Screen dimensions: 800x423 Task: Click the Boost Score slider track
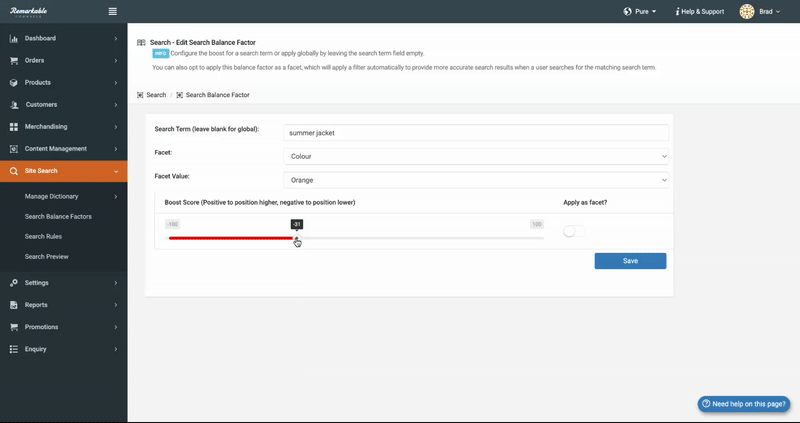click(x=420, y=238)
